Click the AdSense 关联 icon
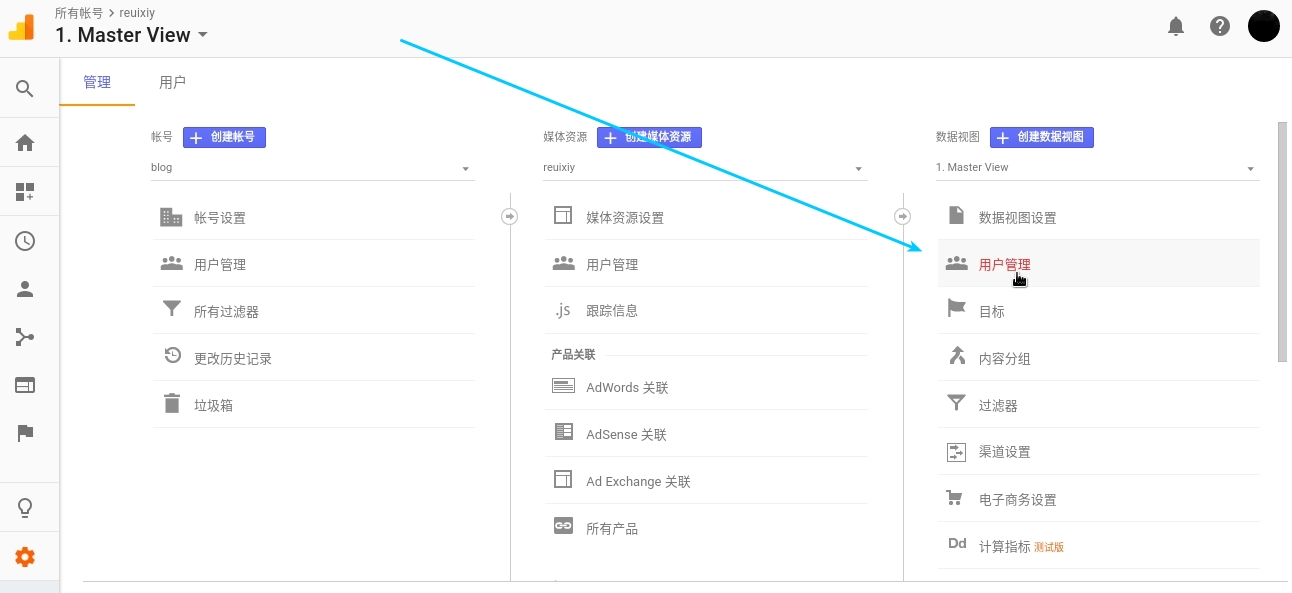1292x593 pixels. pyautogui.click(x=563, y=433)
